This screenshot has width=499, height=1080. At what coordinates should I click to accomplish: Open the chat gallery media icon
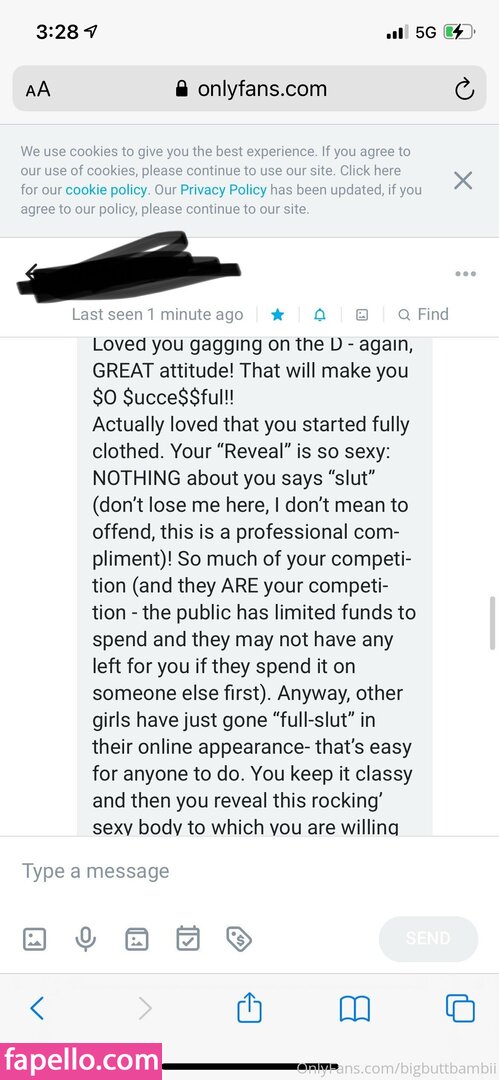click(x=362, y=315)
